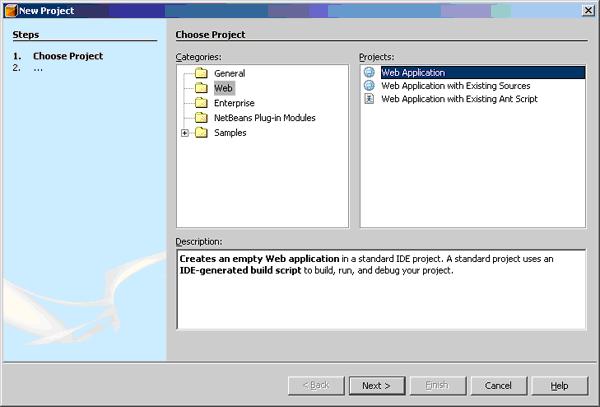Click the General folder icon
The height and width of the screenshot is (407, 600).
click(201, 73)
